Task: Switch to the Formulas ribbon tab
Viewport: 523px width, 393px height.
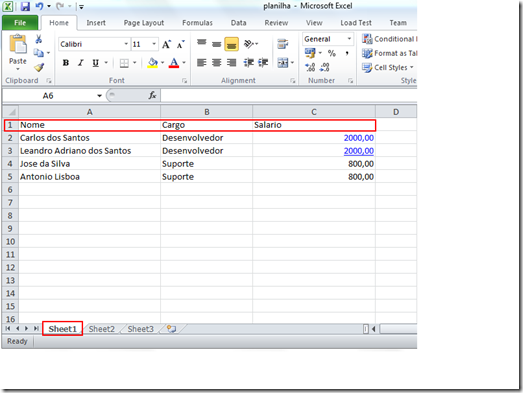Action: pyautogui.click(x=197, y=23)
